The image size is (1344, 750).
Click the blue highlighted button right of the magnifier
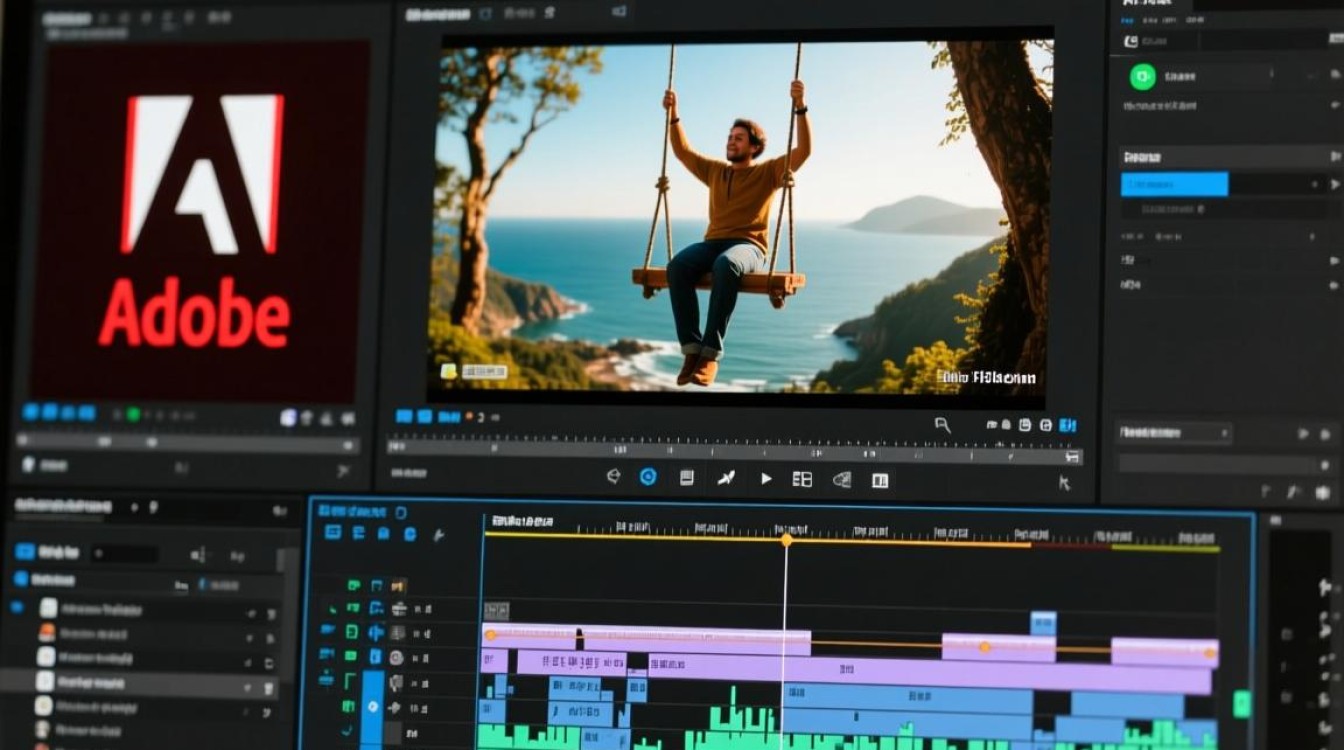pyautogui.click(x=1068, y=425)
